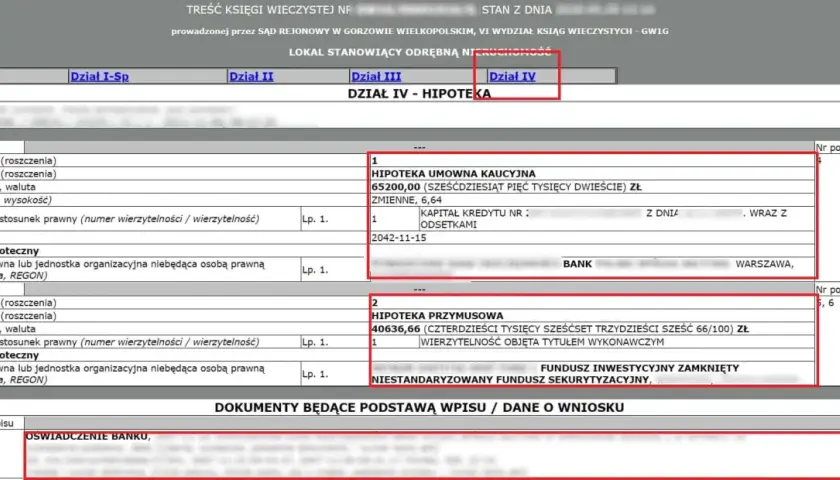The height and width of the screenshot is (480, 840).
Task: Click the amount 40636,66
Action: point(396,329)
